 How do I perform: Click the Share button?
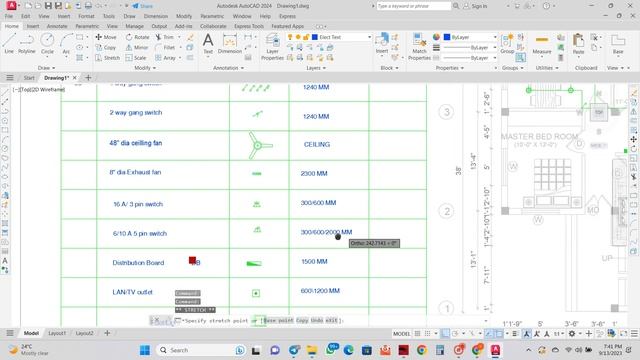142,6
